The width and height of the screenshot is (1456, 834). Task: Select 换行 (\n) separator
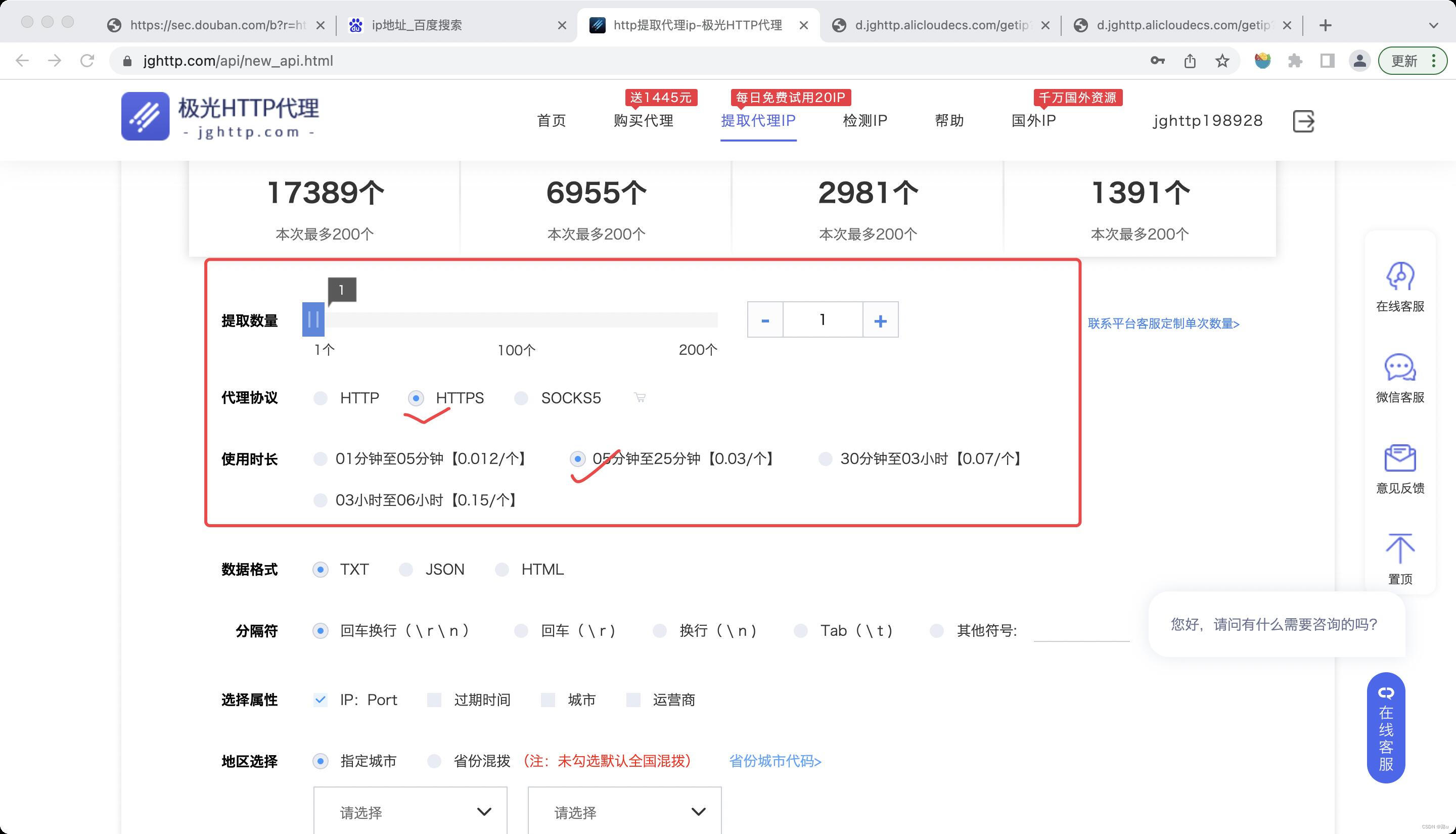[659, 631]
